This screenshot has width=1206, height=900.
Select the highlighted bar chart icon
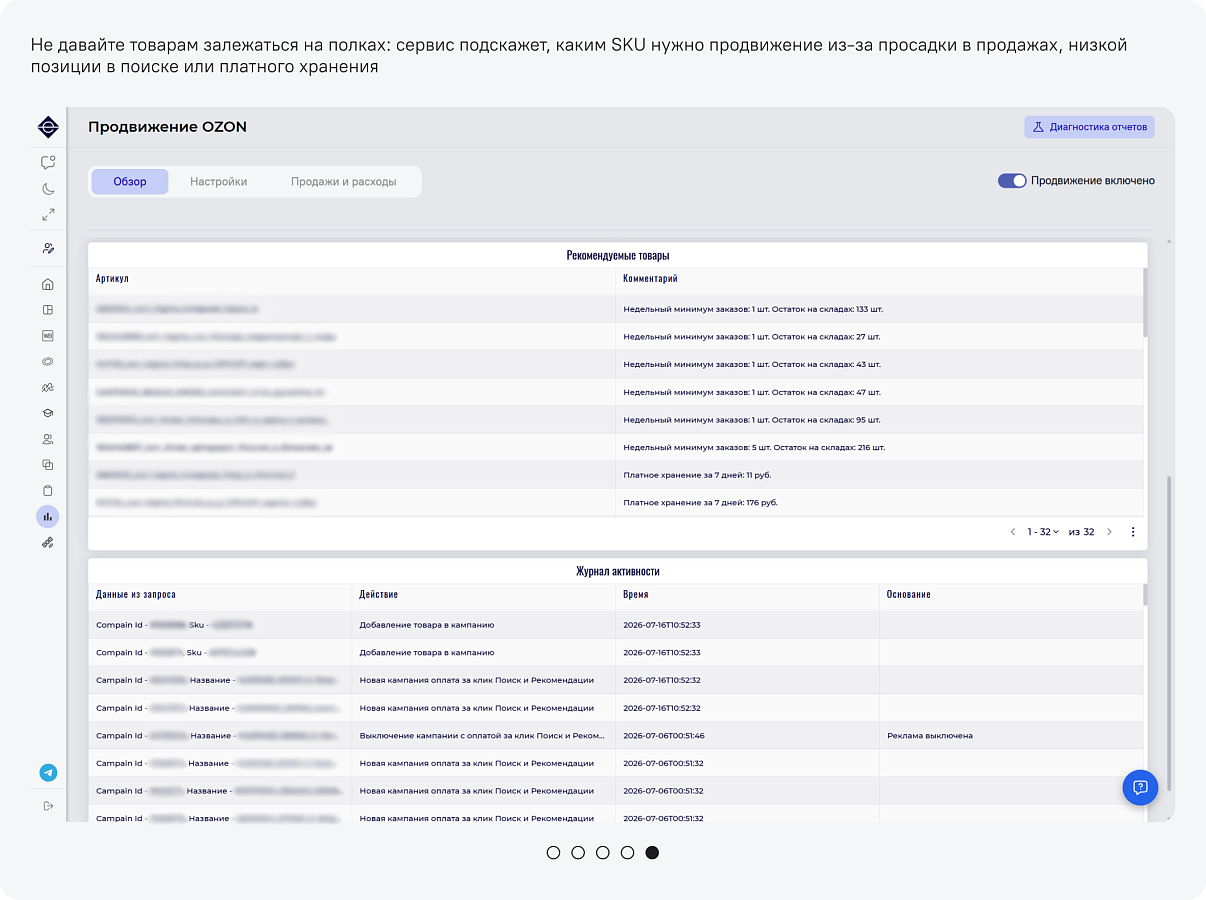48,516
